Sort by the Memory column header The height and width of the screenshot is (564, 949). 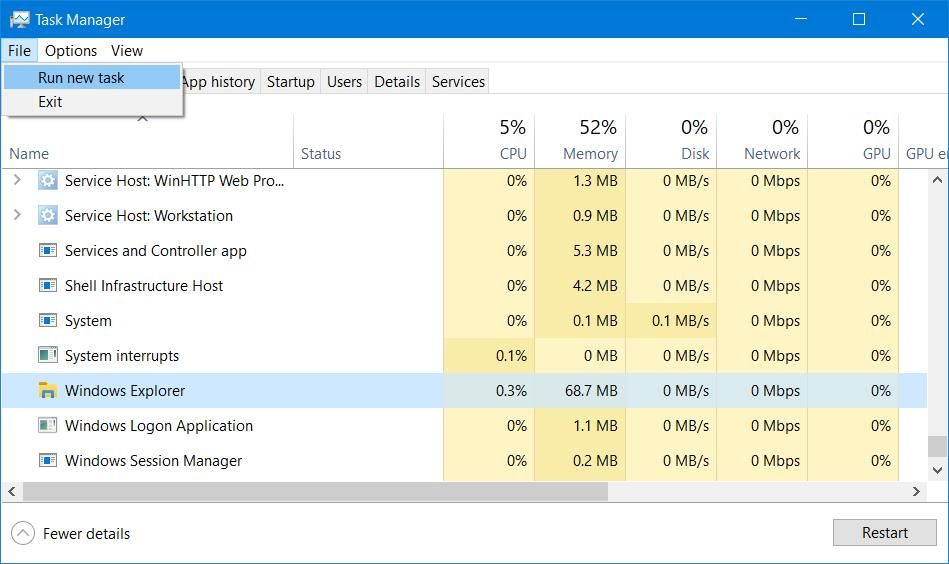coord(580,140)
